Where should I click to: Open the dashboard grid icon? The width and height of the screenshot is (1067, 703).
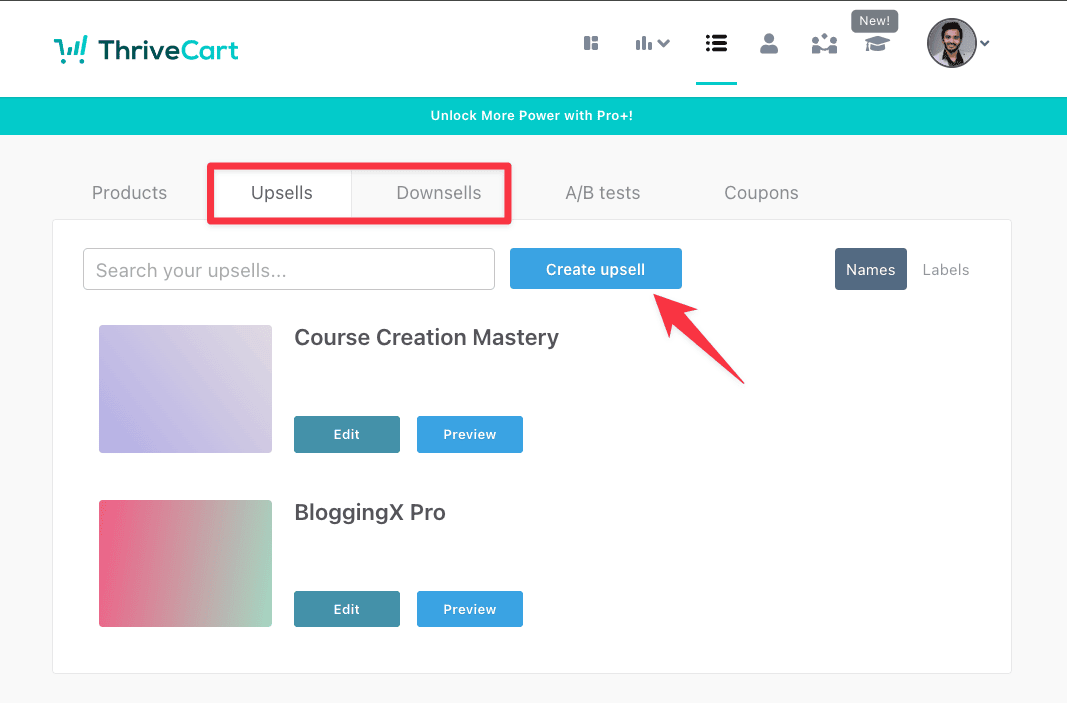591,44
